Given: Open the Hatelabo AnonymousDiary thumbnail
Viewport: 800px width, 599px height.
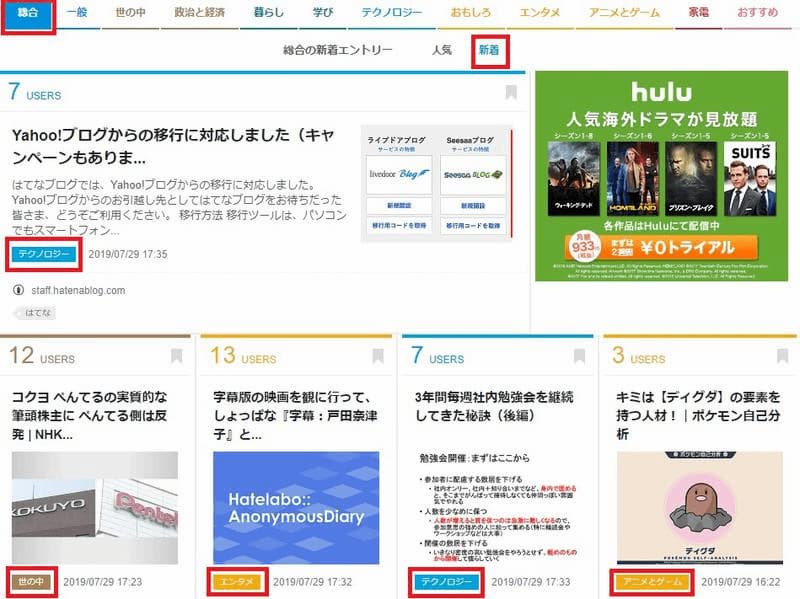Looking at the screenshot, I should [296, 508].
